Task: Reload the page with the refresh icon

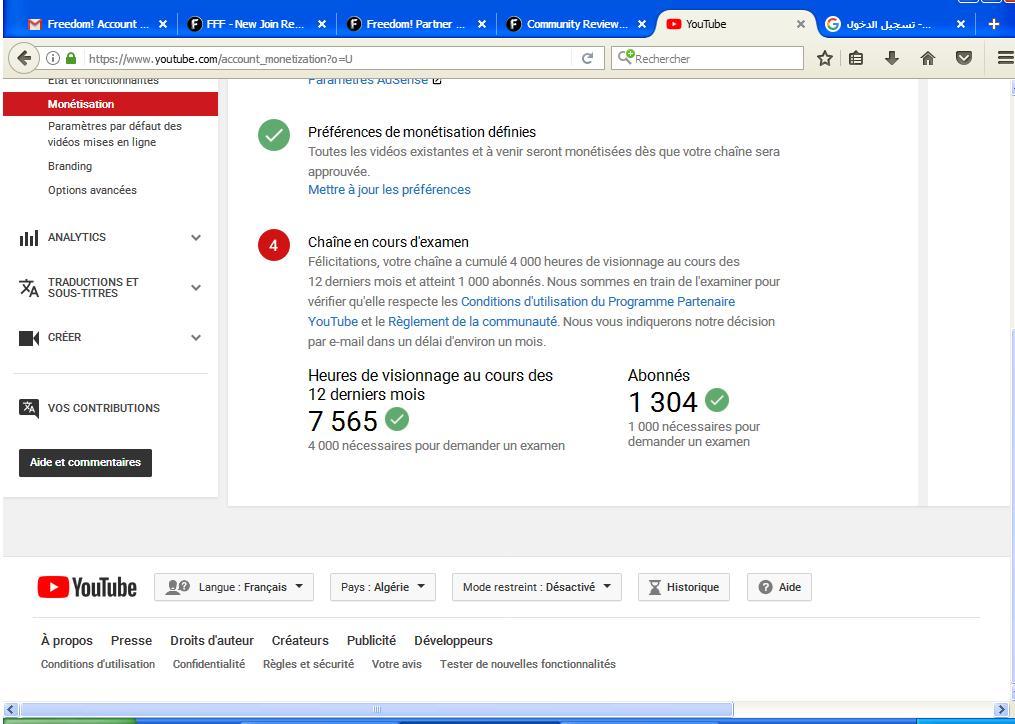Action: point(587,58)
